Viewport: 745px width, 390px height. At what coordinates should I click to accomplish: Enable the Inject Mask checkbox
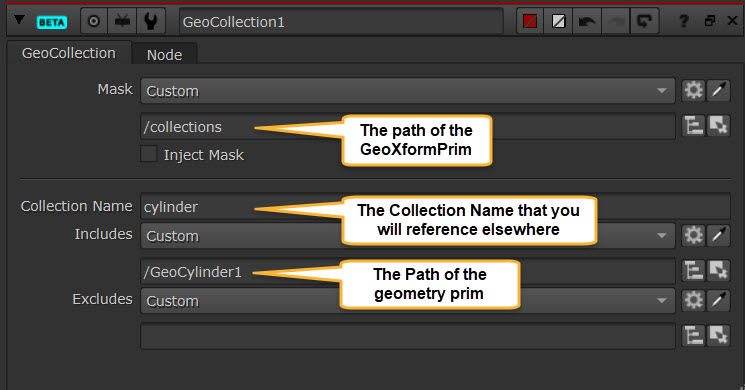(x=149, y=154)
